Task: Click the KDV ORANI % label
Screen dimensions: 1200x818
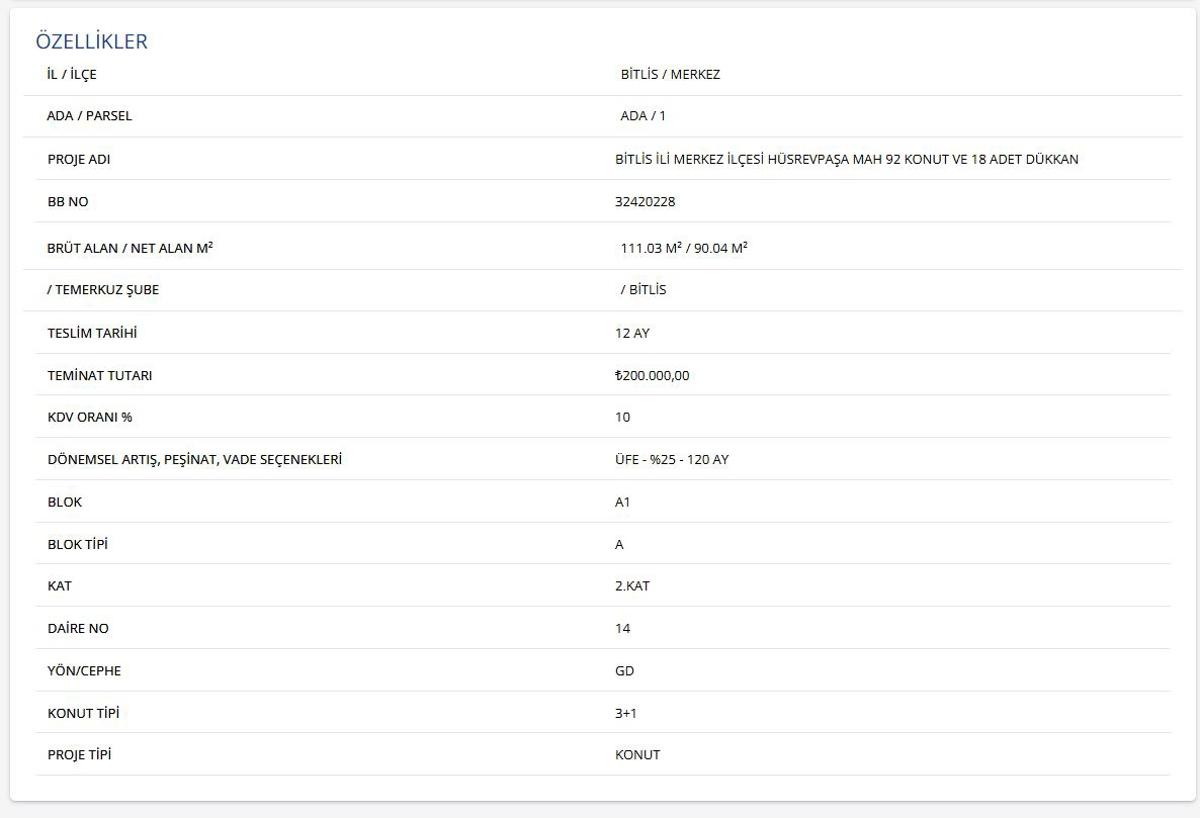Action: pos(90,417)
